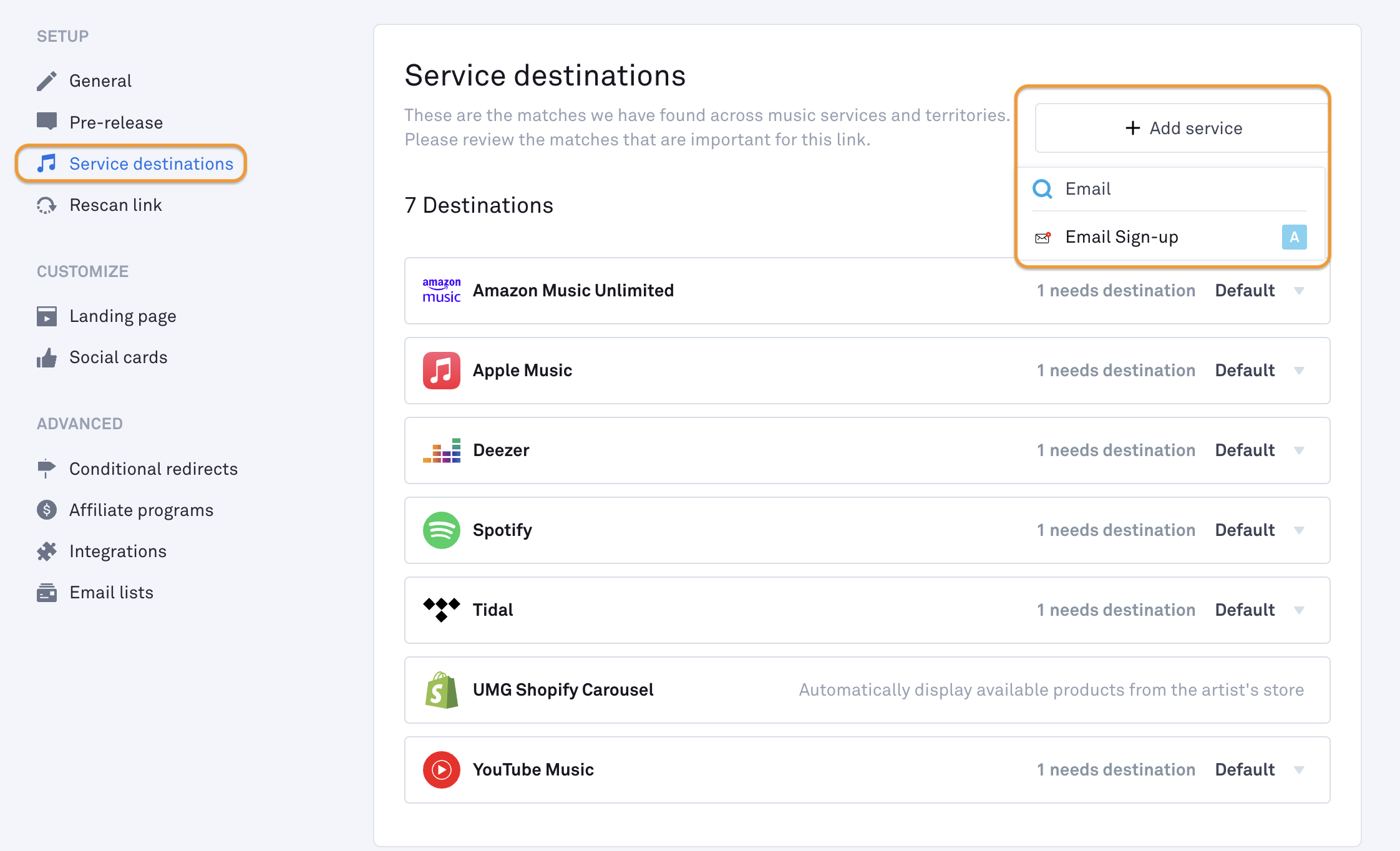The image size is (1400, 851).
Task: Click Shopify Carousel 'Automatically display available products' description
Action: click(x=1051, y=690)
